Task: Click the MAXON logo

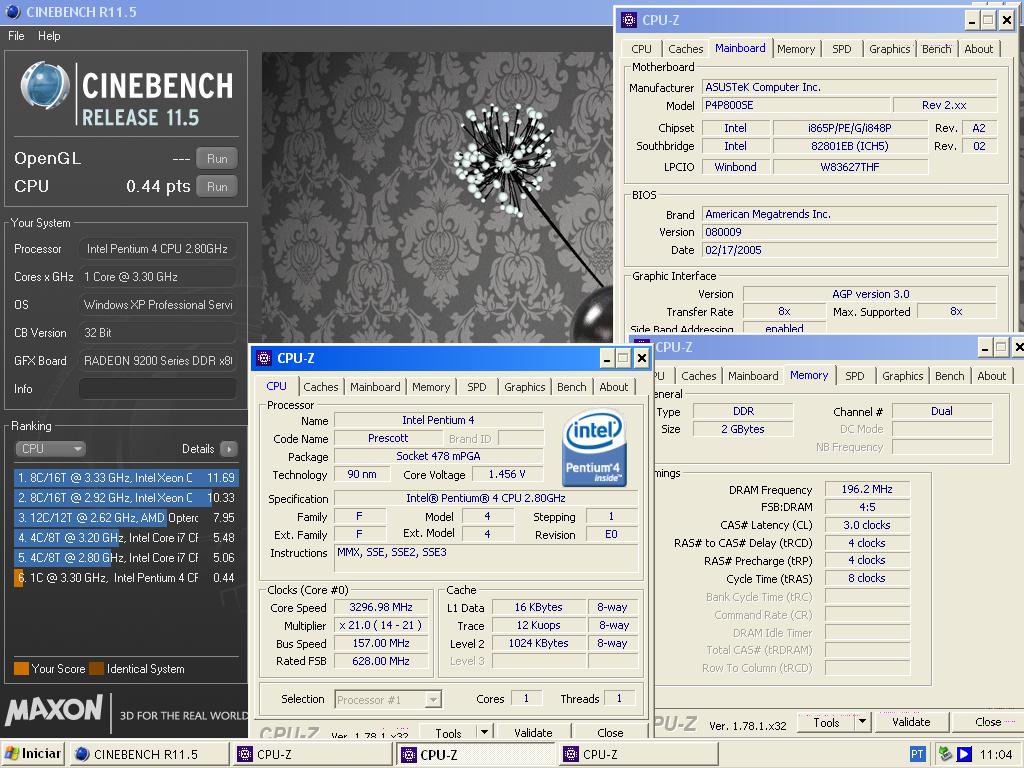Action: pos(54,710)
